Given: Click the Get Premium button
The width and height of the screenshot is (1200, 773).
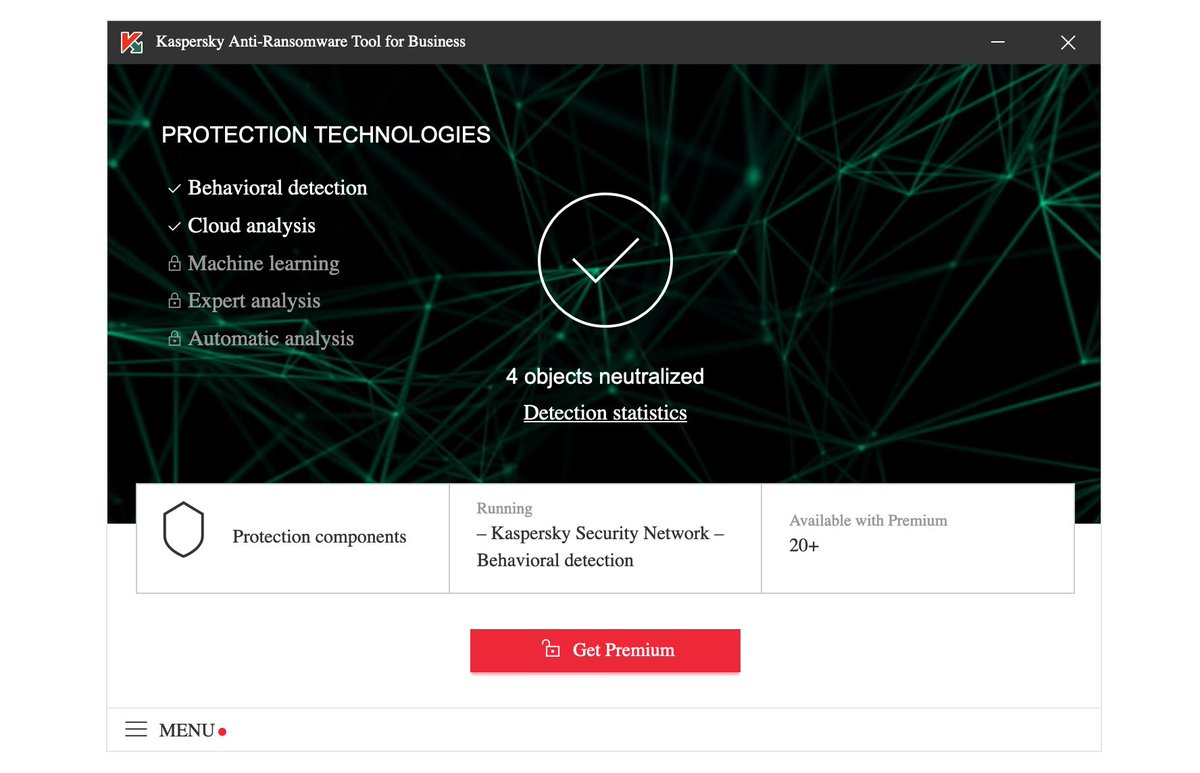Looking at the screenshot, I should (x=605, y=650).
